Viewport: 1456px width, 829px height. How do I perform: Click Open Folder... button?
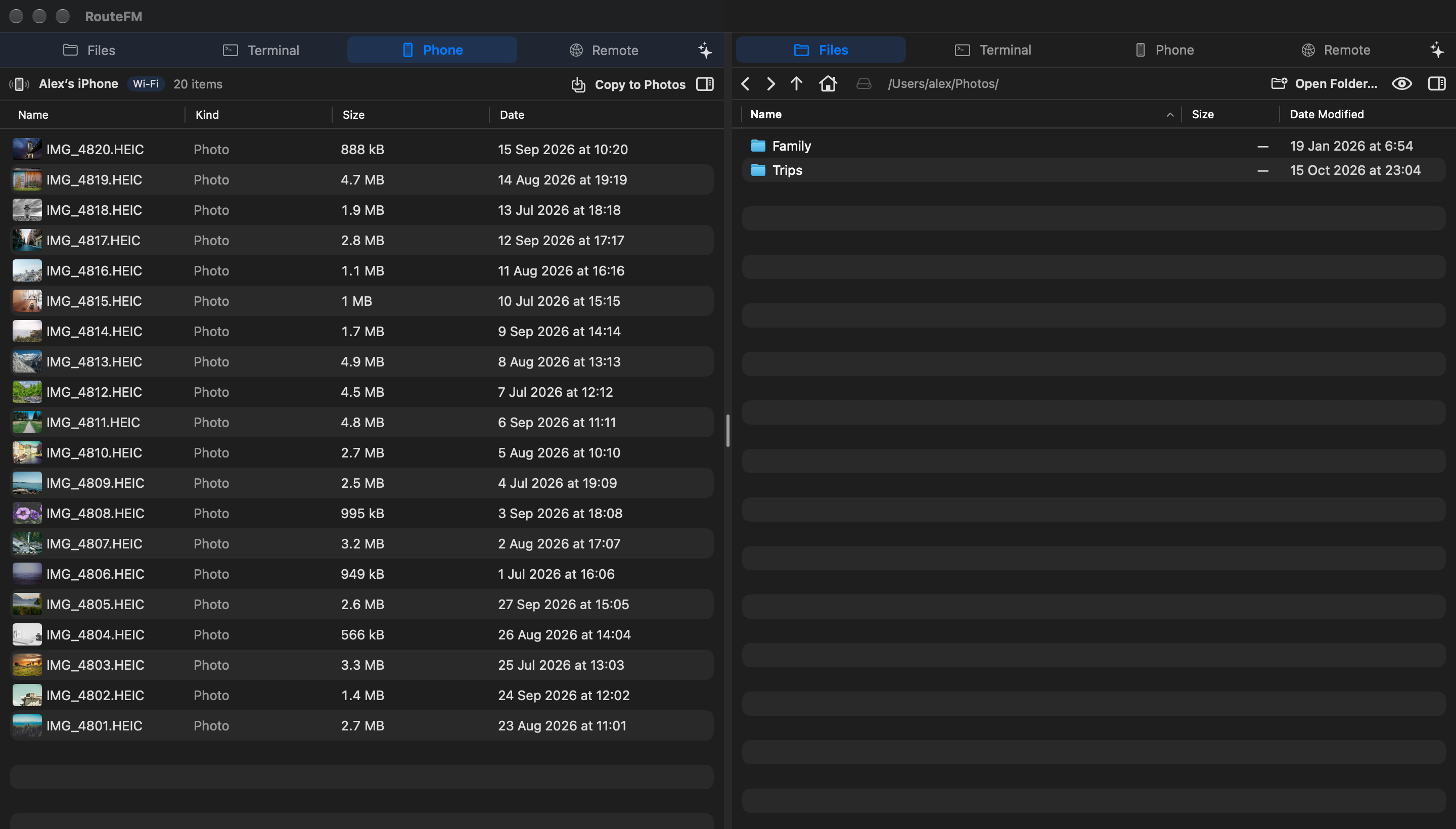click(1324, 84)
